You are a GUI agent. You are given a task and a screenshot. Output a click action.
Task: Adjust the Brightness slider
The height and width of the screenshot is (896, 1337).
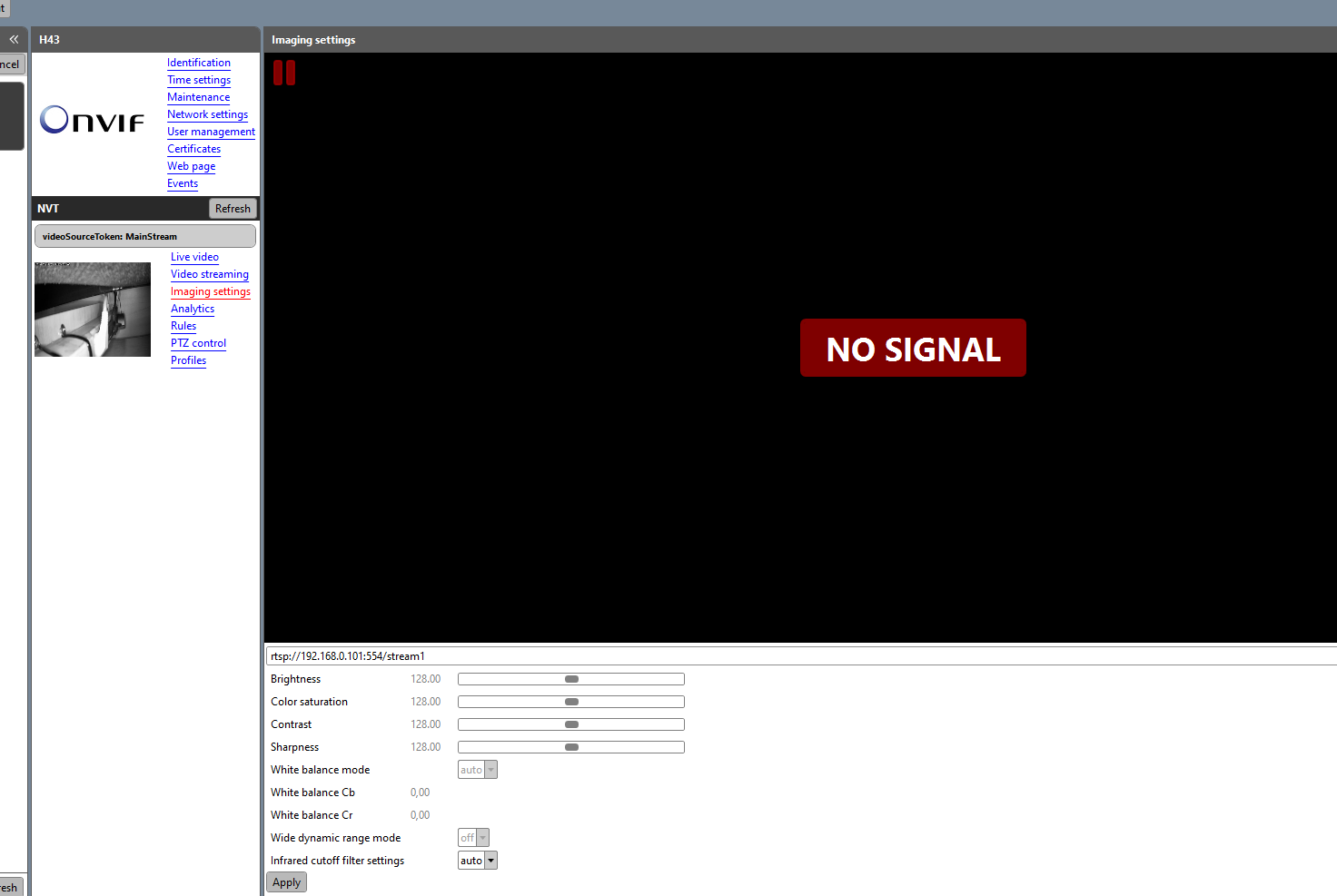(x=571, y=679)
